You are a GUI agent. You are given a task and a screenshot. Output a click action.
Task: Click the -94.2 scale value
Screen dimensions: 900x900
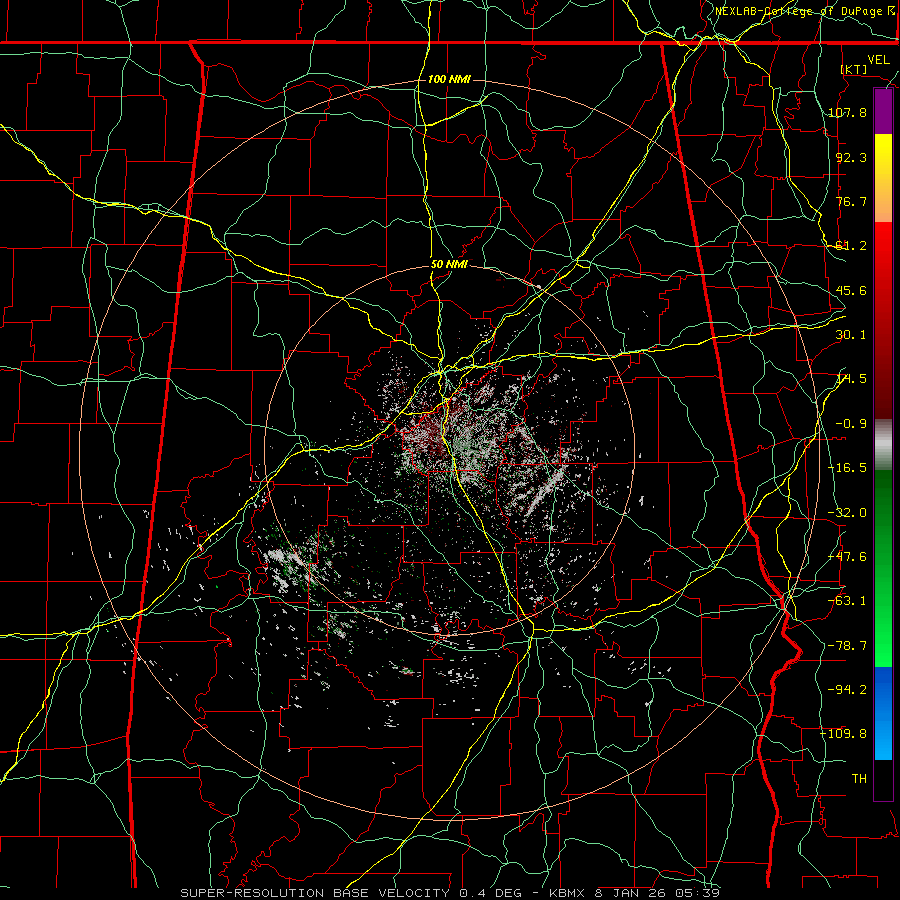click(x=848, y=689)
